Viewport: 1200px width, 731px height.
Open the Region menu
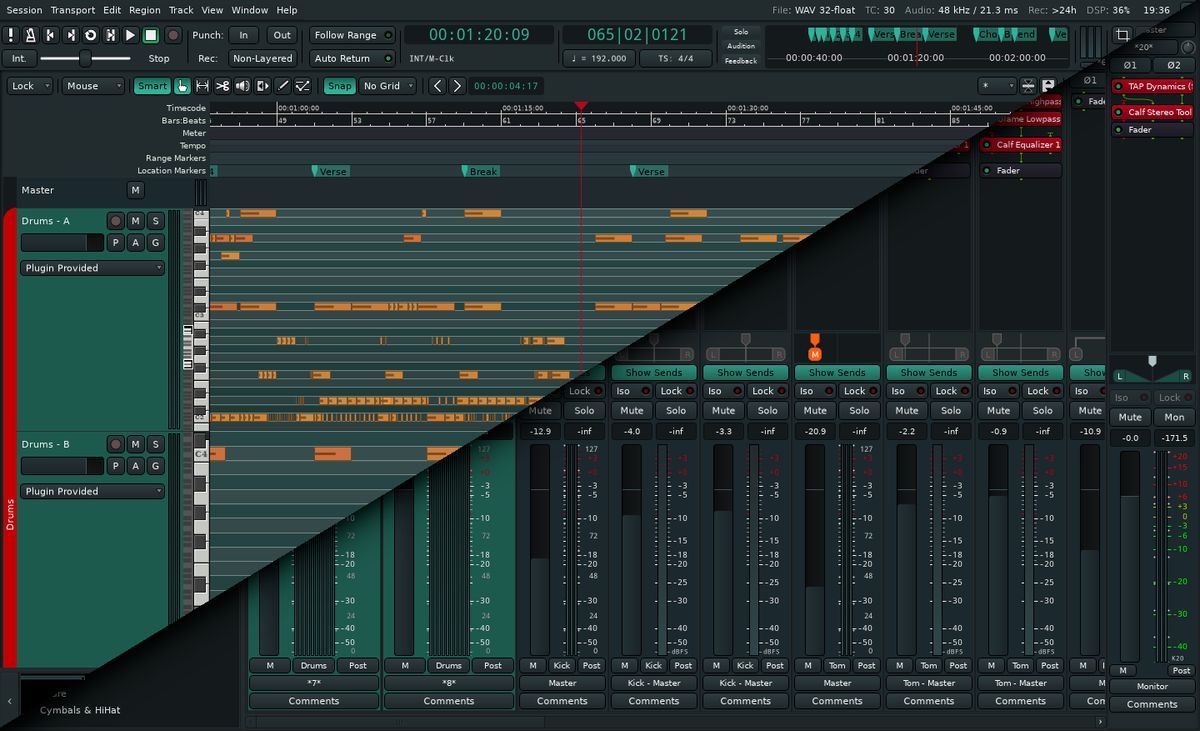point(145,10)
